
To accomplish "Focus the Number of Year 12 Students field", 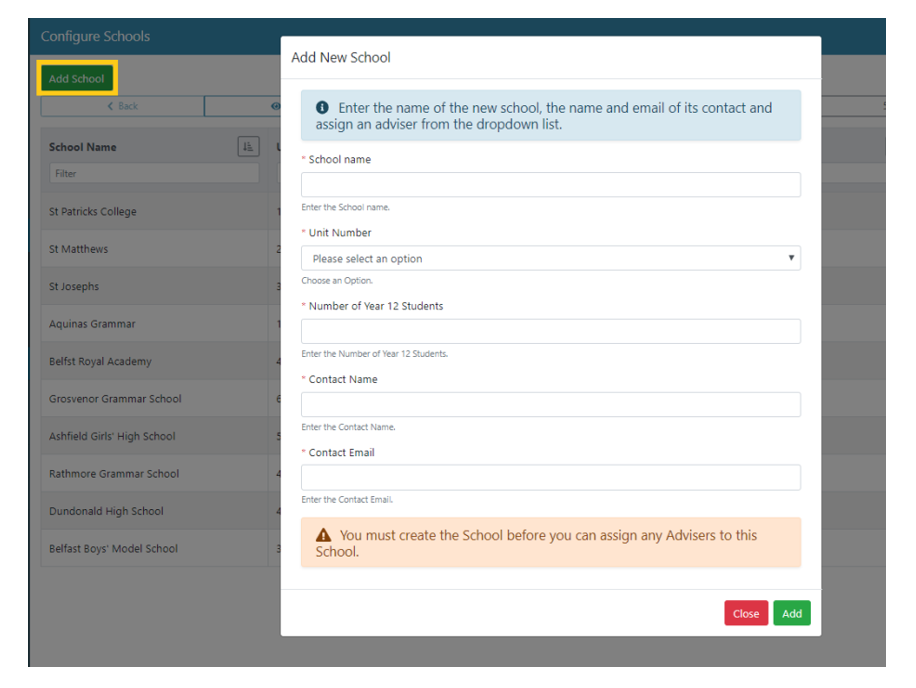I will (x=550, y=331).
